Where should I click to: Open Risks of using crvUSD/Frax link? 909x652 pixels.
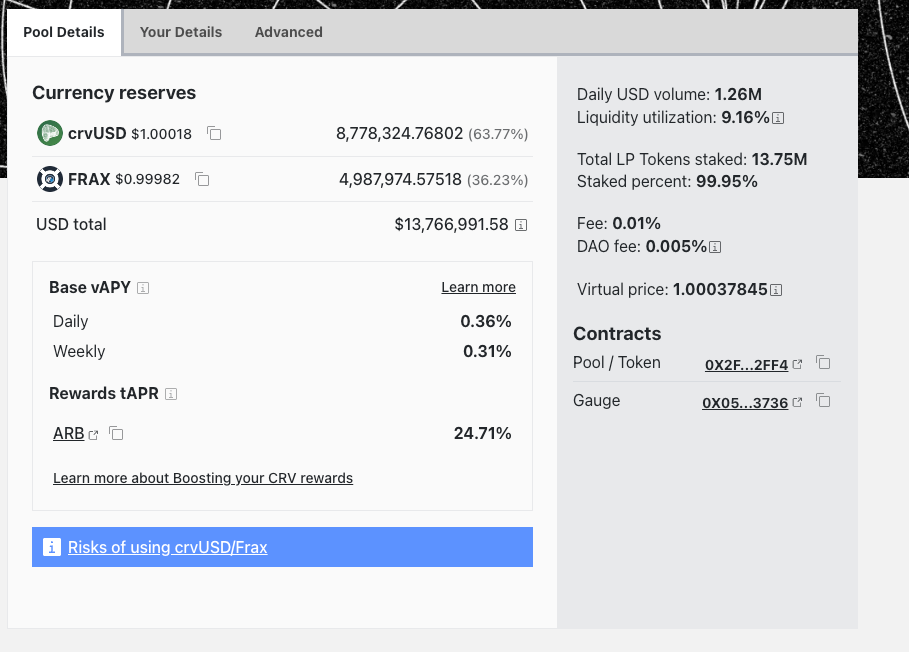pyautogui.click(x=167, y=547)
